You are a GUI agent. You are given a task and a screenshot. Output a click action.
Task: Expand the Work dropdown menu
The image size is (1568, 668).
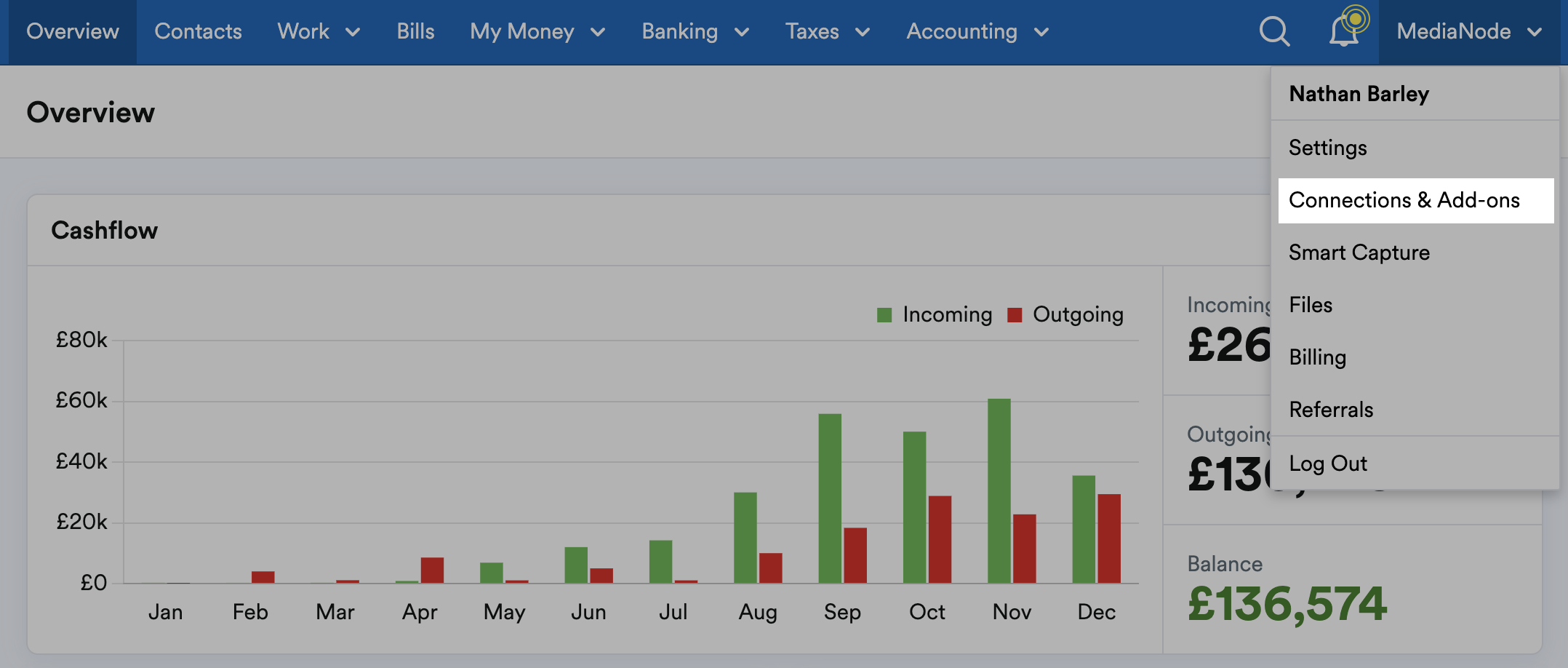(x=319, y=31)
